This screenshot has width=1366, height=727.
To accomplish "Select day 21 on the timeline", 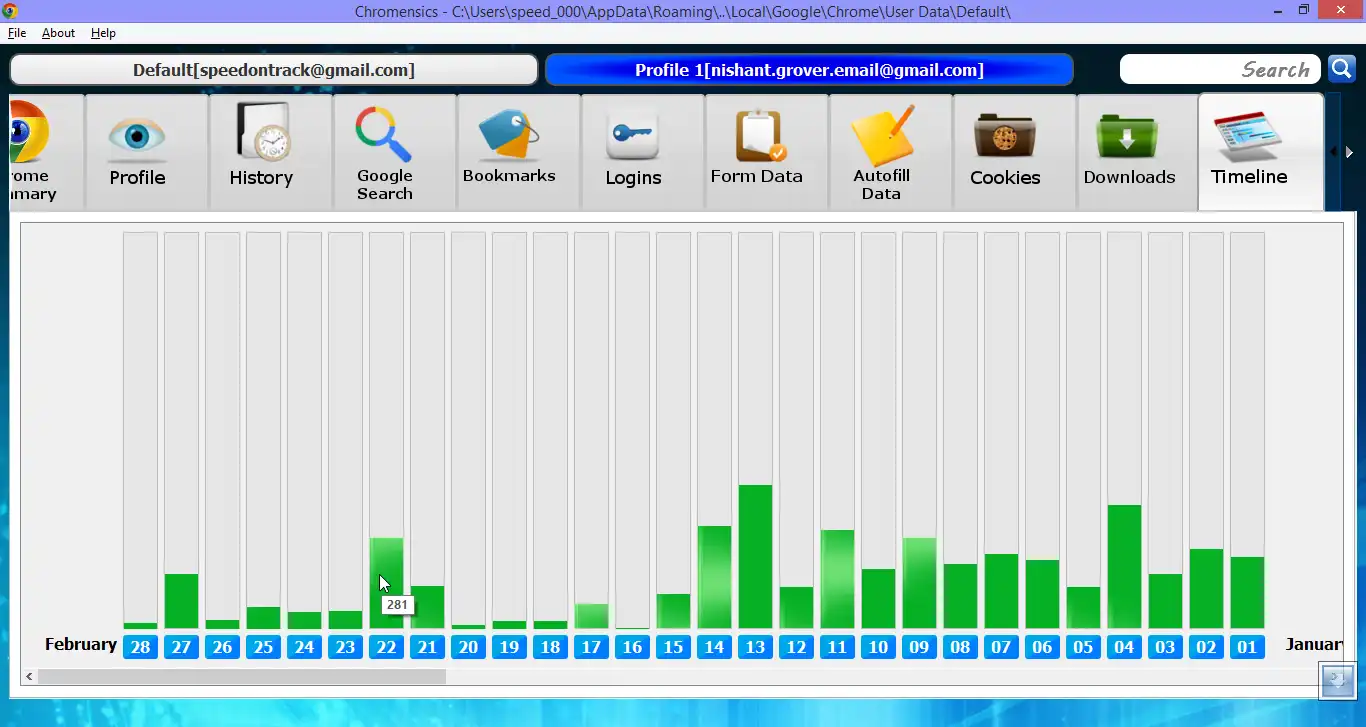I will [x=427, y=647].
